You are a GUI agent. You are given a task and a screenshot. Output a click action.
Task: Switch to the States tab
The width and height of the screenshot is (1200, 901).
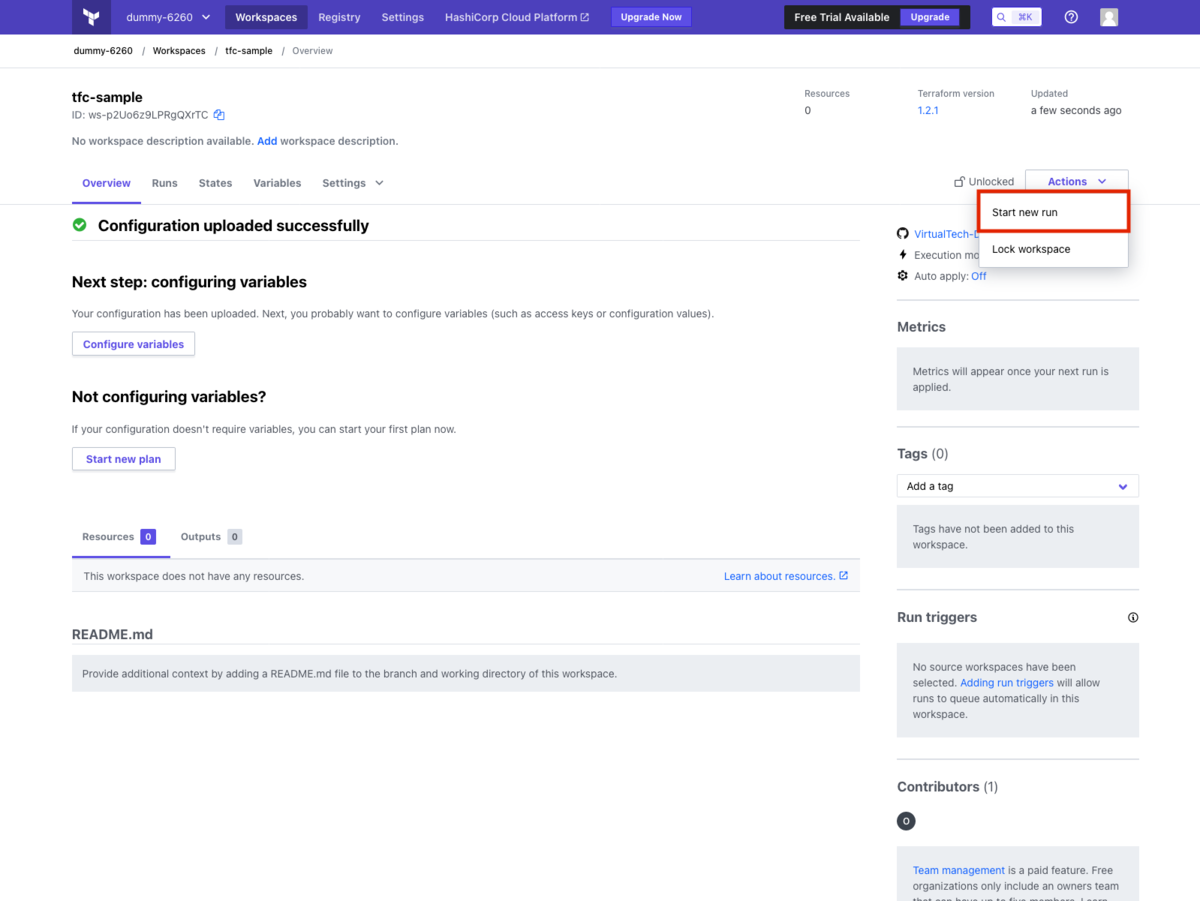pos(215,183)
